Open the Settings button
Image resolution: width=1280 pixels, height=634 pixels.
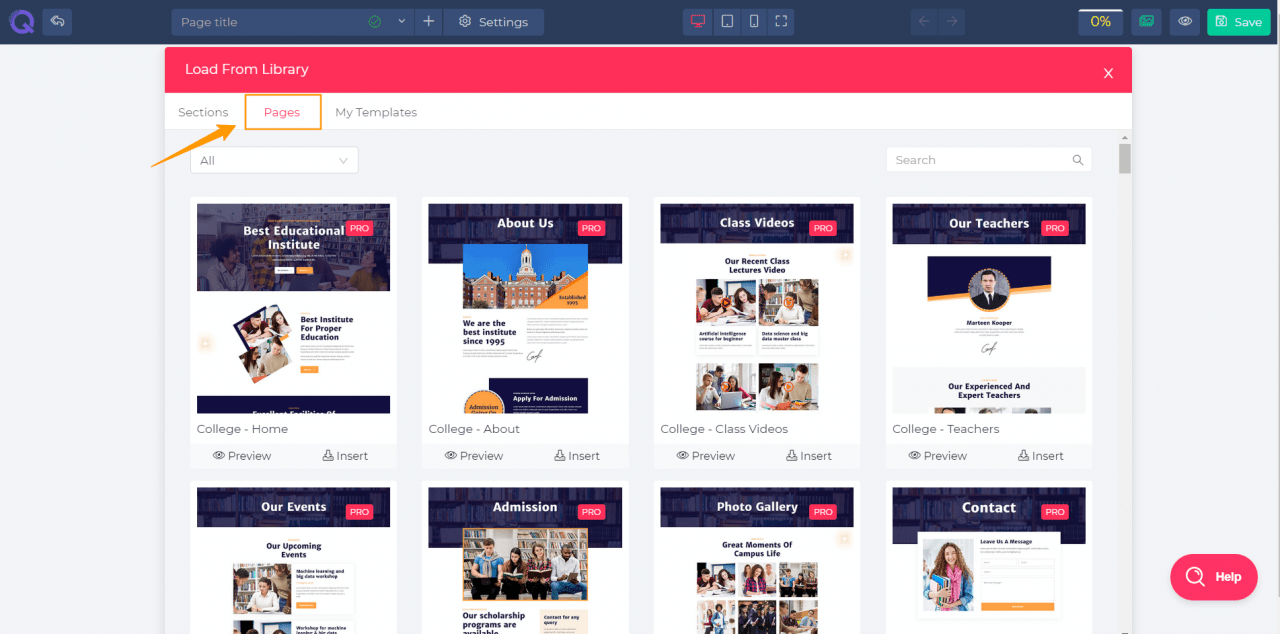pos(494,22)
